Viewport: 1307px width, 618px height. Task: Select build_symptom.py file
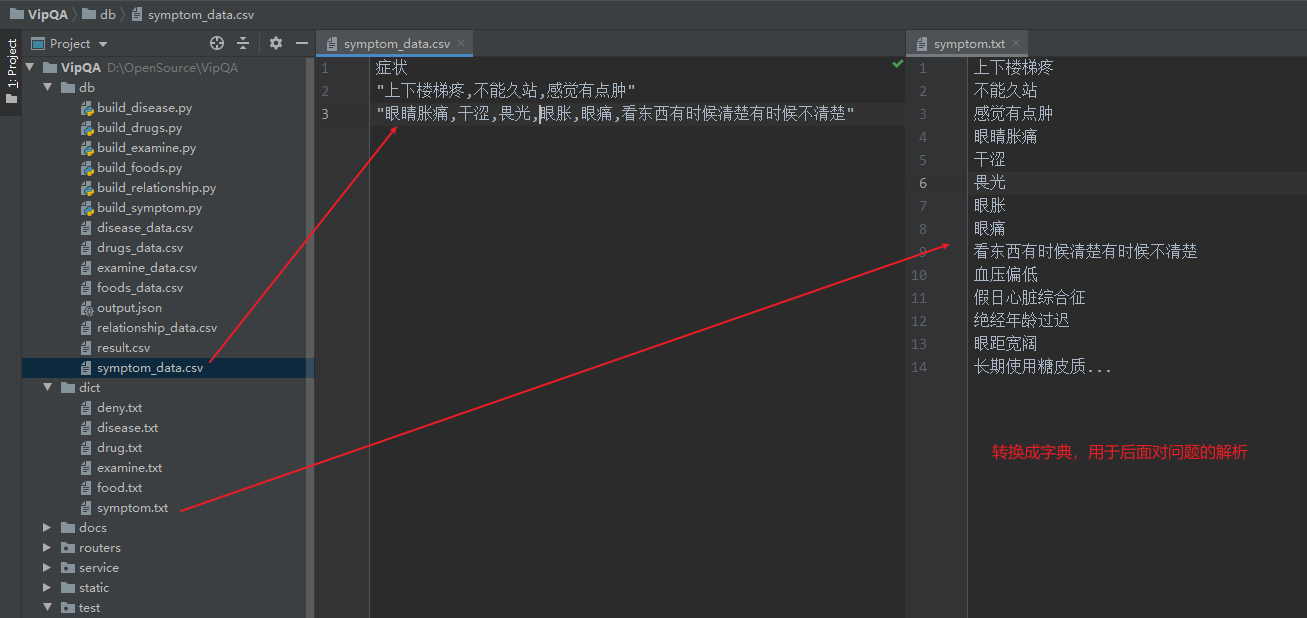pyautogui.click(x=149, y=208)
